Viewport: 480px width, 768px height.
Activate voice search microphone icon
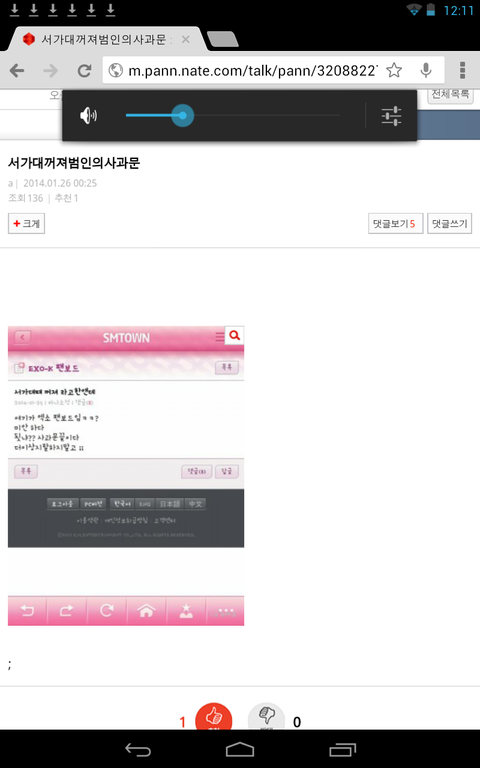click(x=426, y=71)
